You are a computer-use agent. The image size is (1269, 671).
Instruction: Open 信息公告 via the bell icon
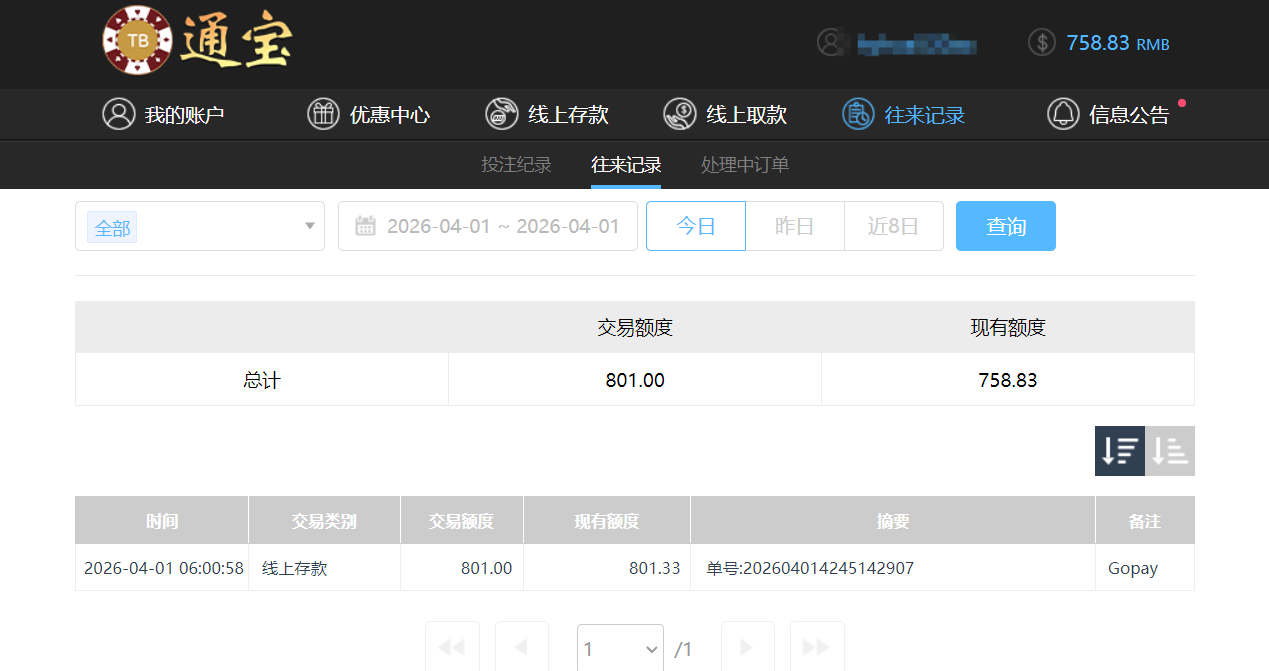1062,114
